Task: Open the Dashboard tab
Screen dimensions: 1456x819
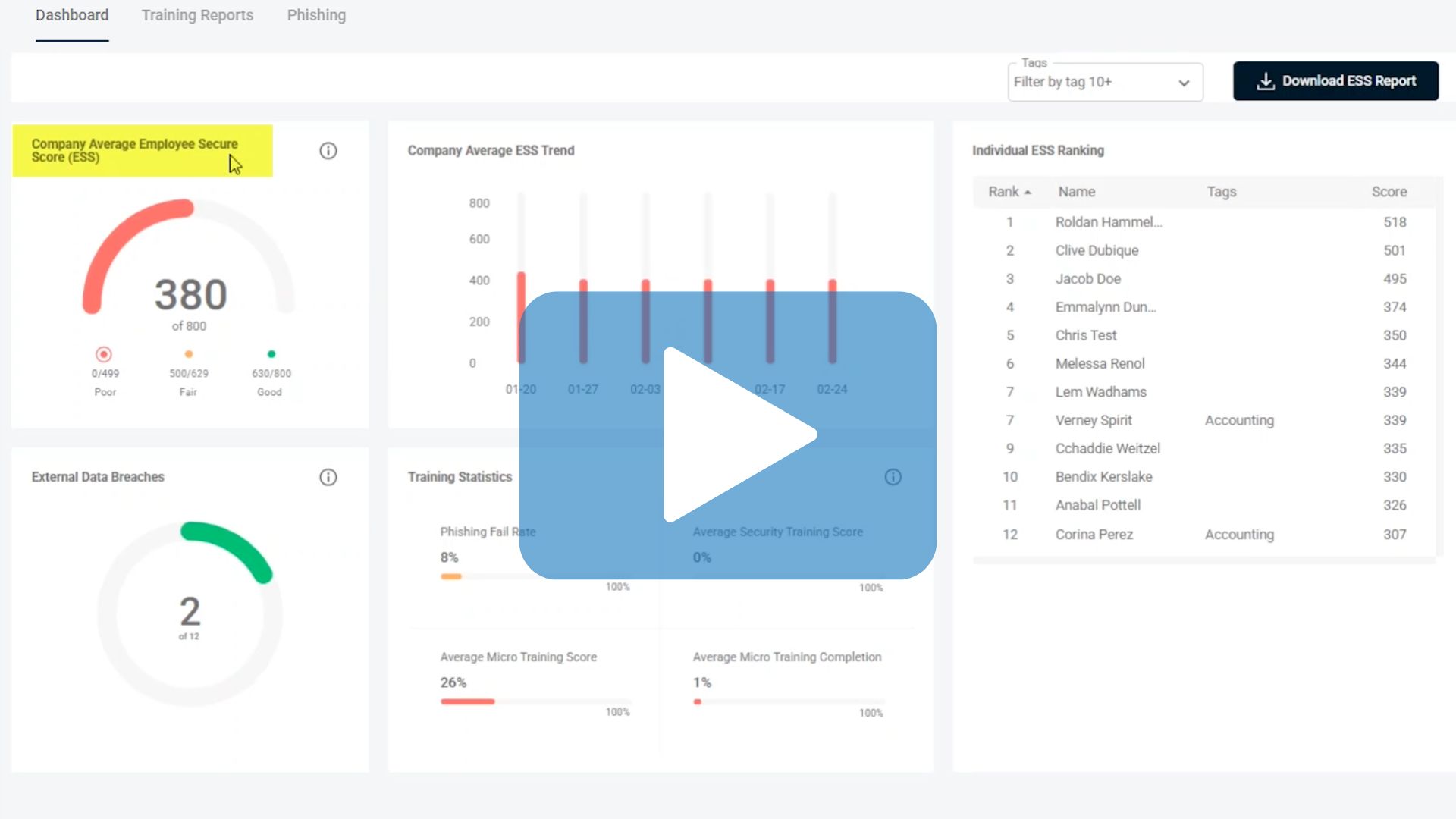Action: pyautogui.click(x=72, y=15)
